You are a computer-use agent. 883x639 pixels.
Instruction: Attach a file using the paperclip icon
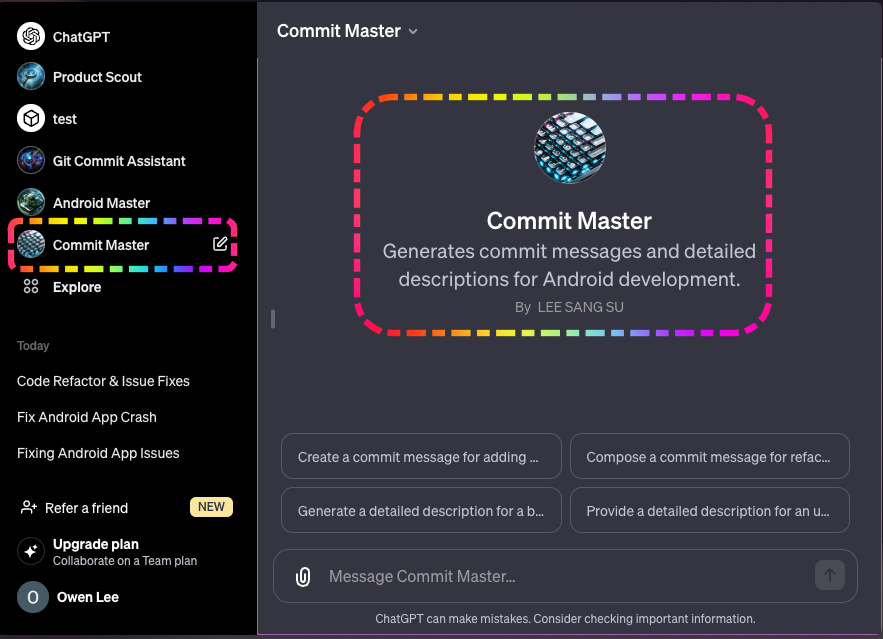pos(302,576)
